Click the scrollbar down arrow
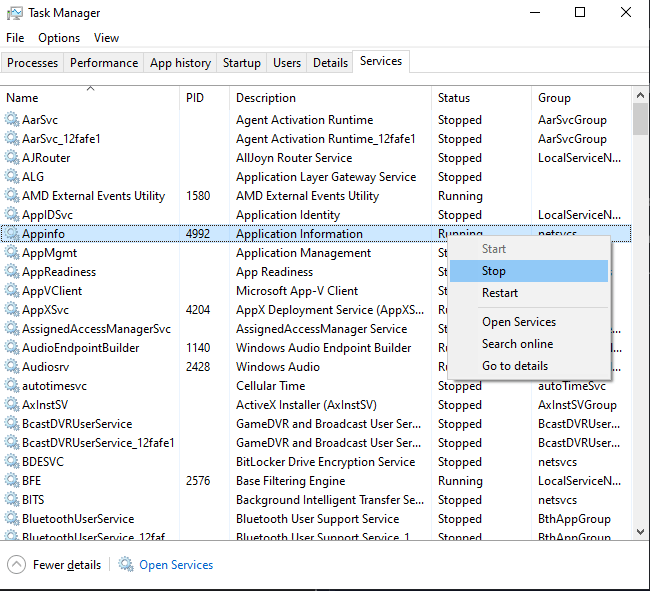Screen dimensions: 650x591 click(640, 532)
